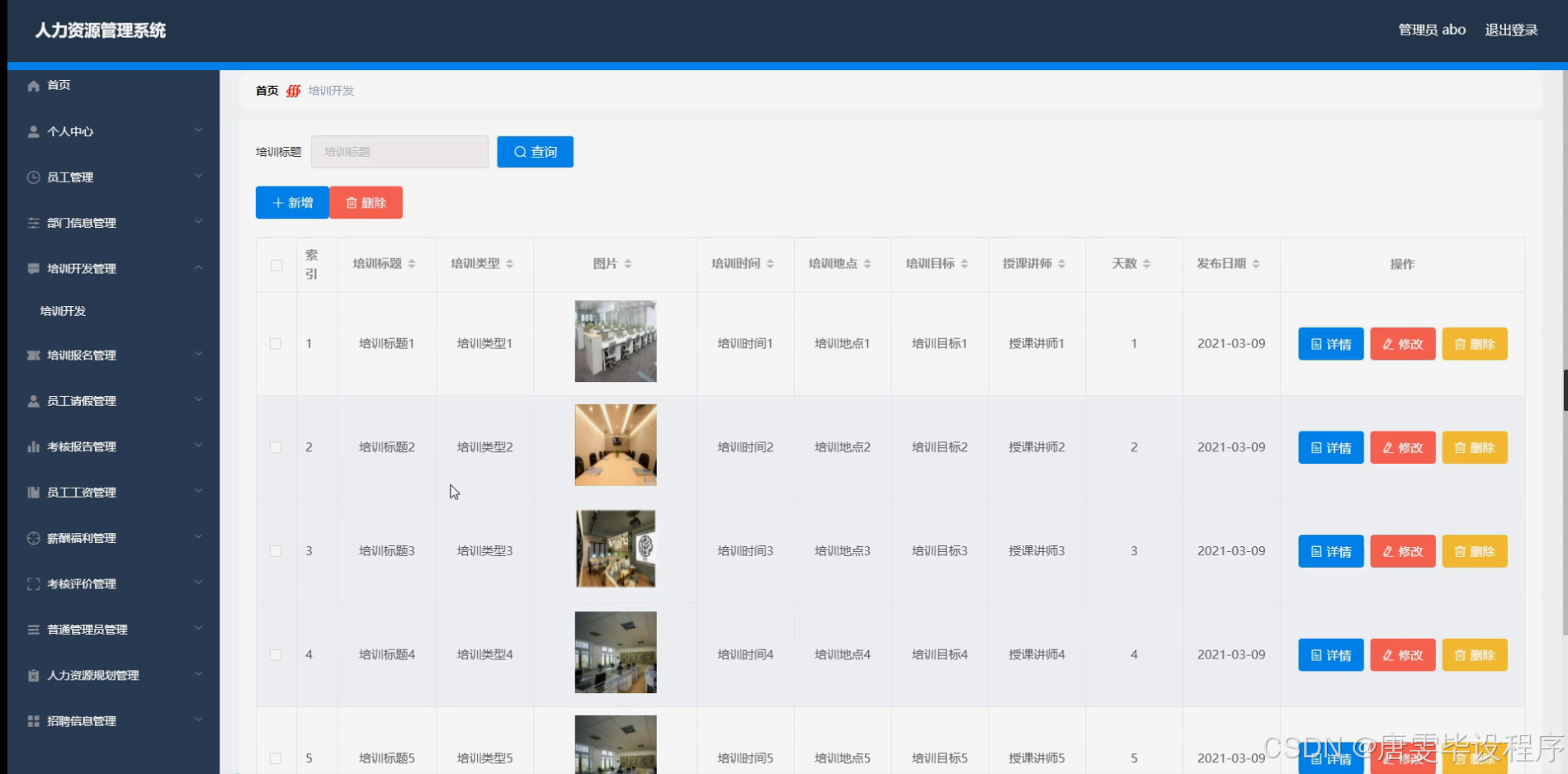
Task: Click 详情 button for row 培训标题1
Action: click(1330, 344)
